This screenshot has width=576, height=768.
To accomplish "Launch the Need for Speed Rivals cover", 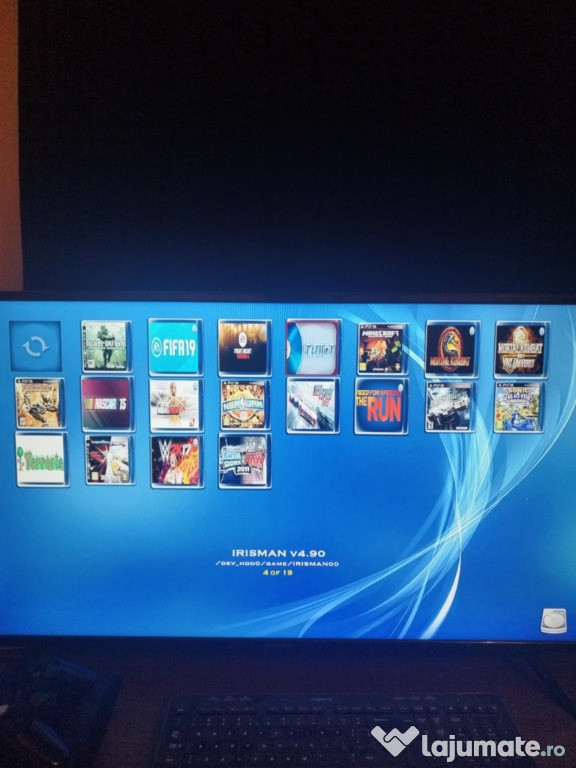I will (313, 406).
